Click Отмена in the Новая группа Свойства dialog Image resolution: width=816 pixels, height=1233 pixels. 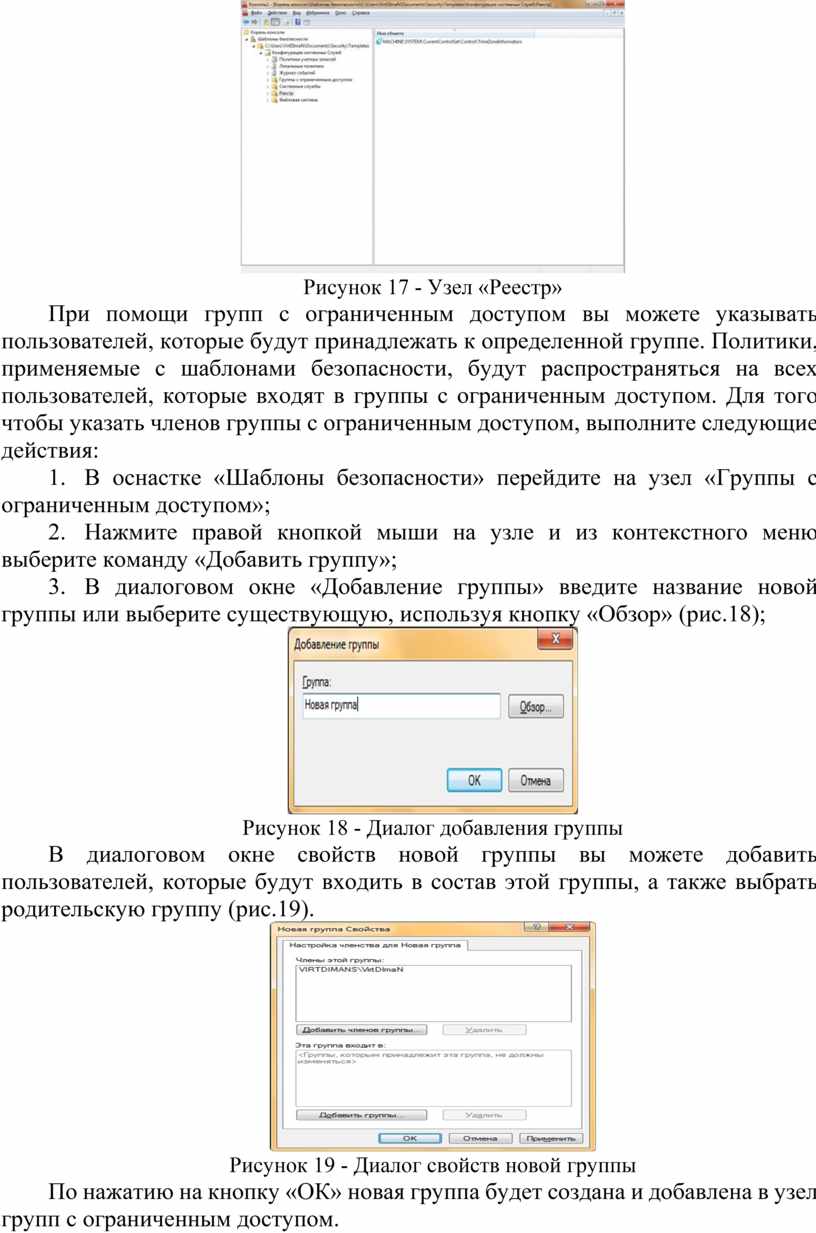480,1138
